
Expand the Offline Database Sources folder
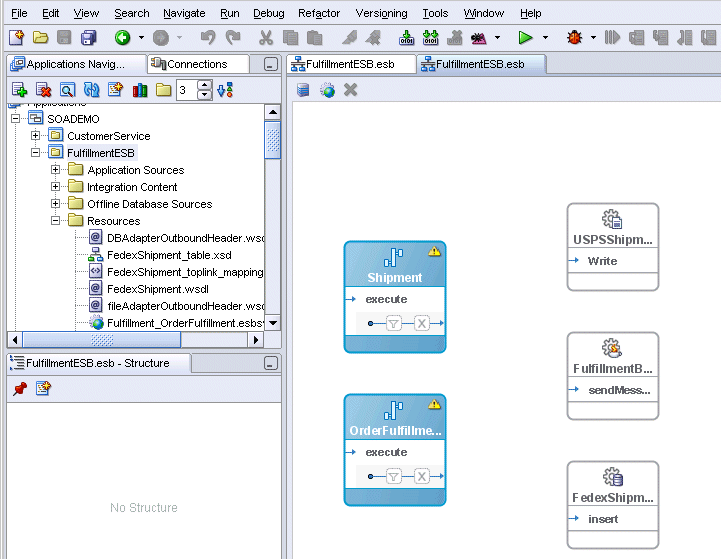tap(55, 204)
